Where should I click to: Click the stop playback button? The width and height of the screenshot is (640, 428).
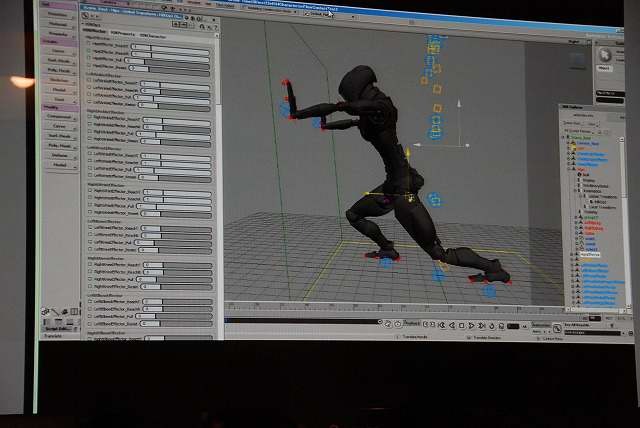pyautogui.click(x=462, y=325)
